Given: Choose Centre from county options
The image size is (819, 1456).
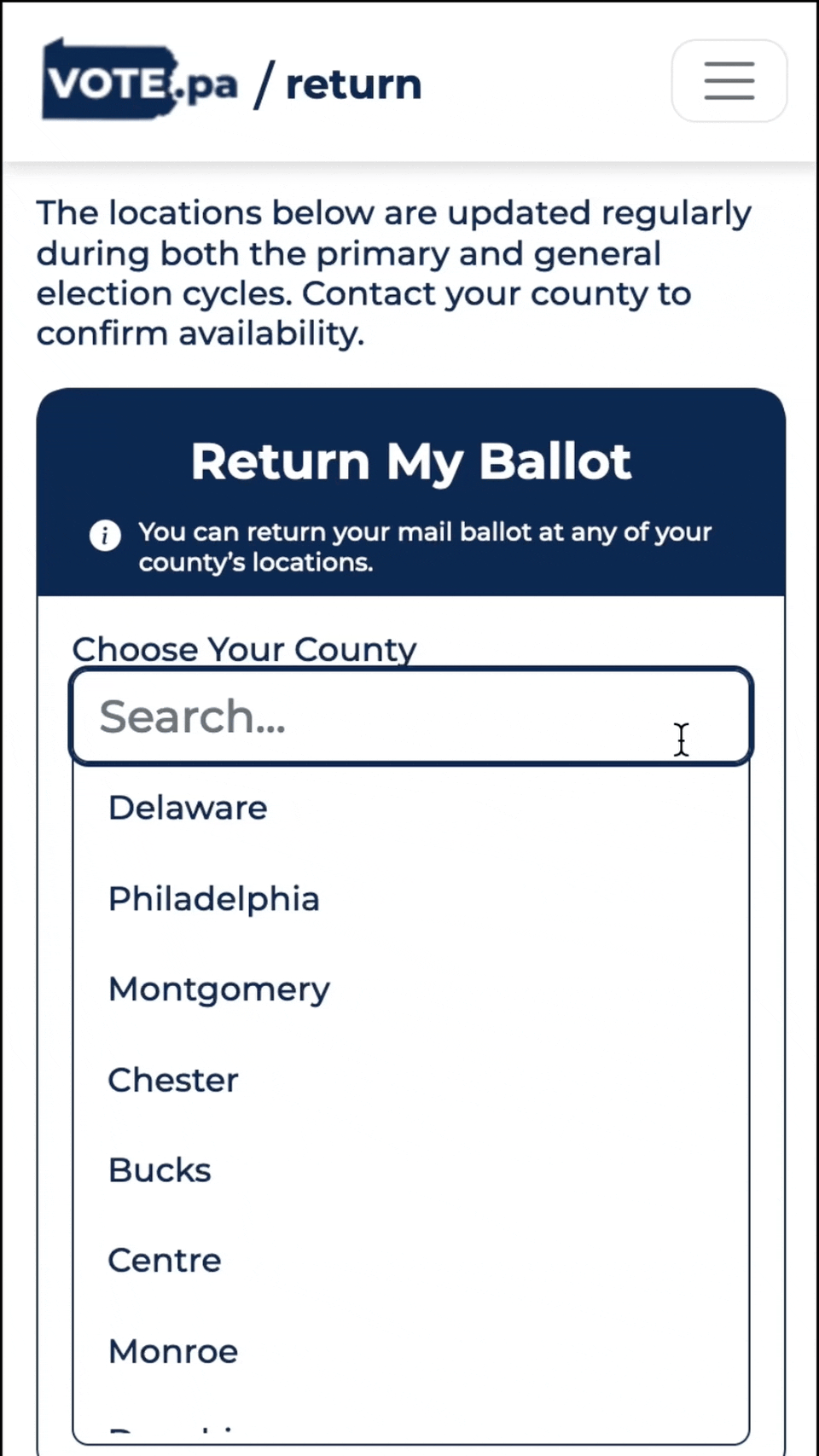Looking at the screenshot, I should (x=411, y=1261).
